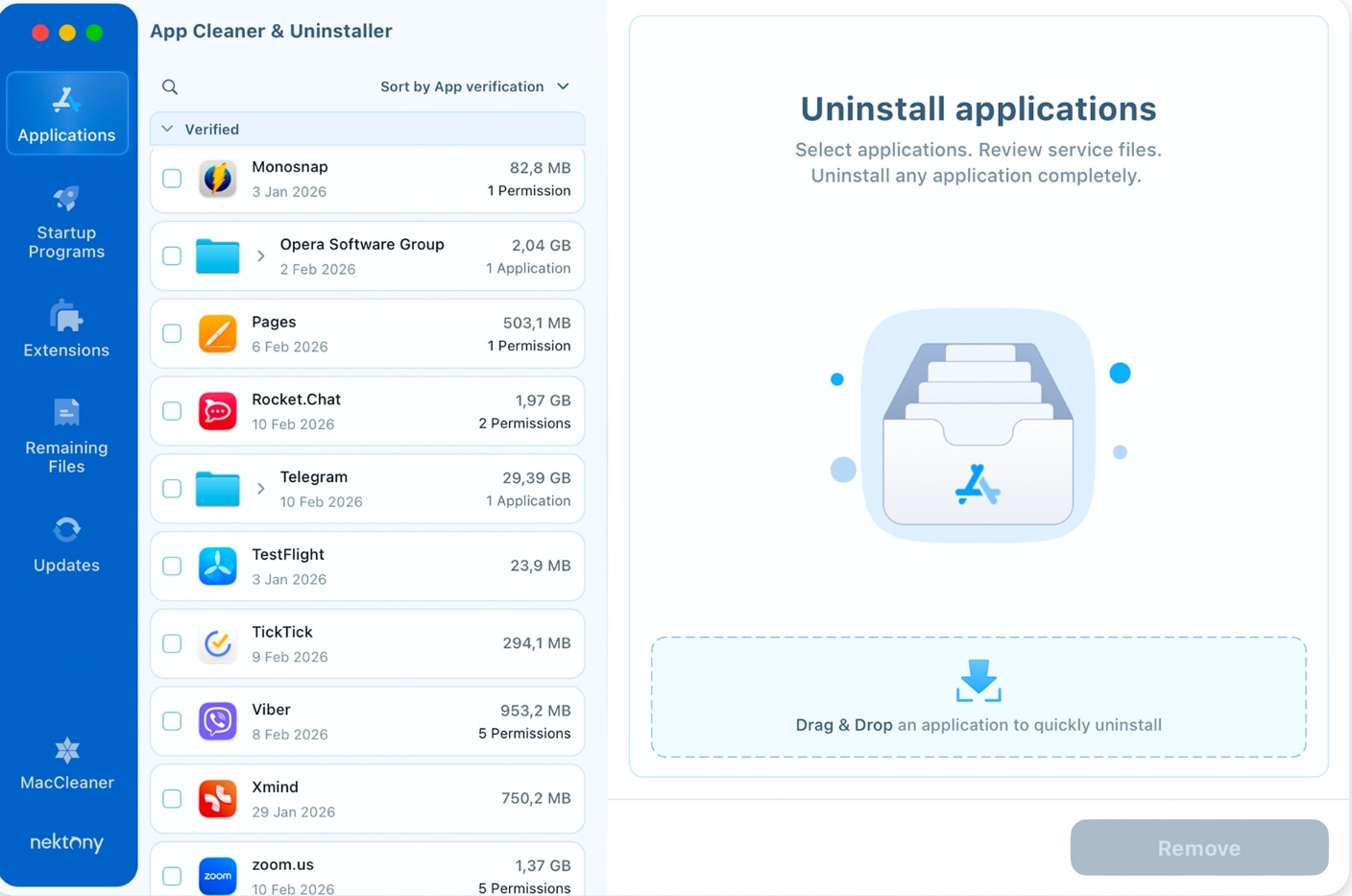The image size is (1352, 896).
Task: Expand the Opera Software Group folder
Action: (260, 256)
